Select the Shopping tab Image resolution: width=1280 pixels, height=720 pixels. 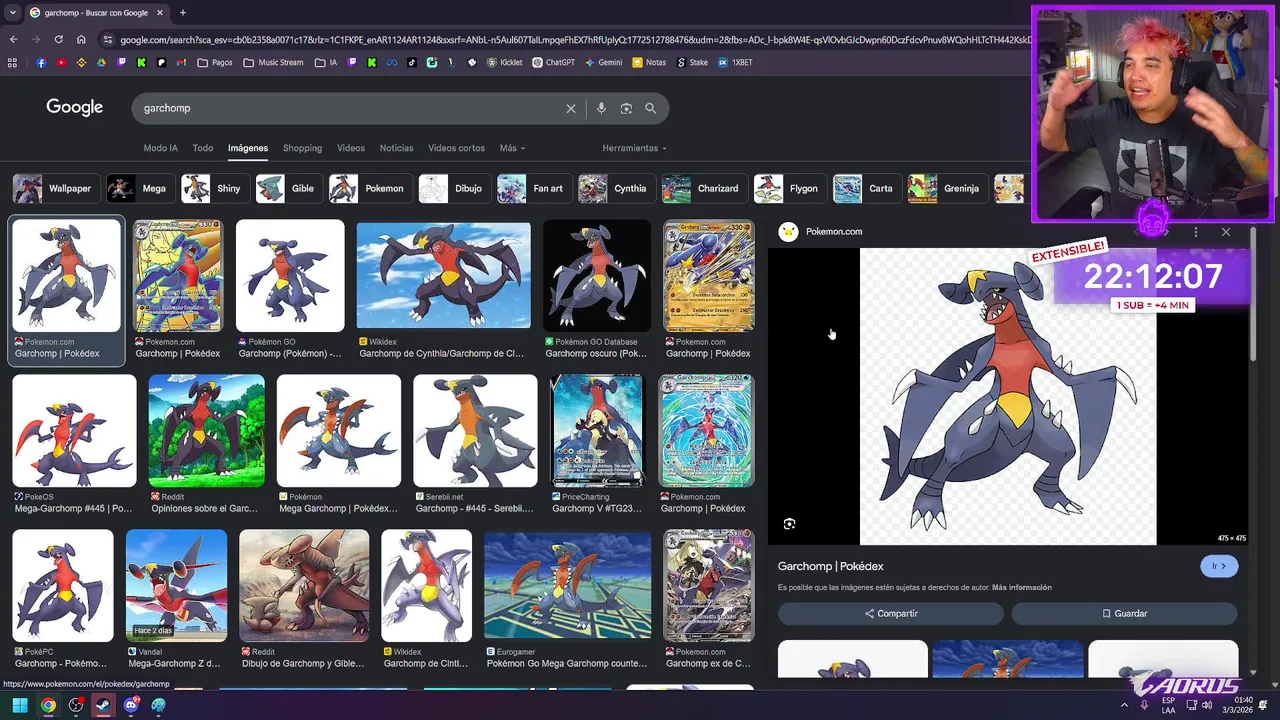[302, 148]
